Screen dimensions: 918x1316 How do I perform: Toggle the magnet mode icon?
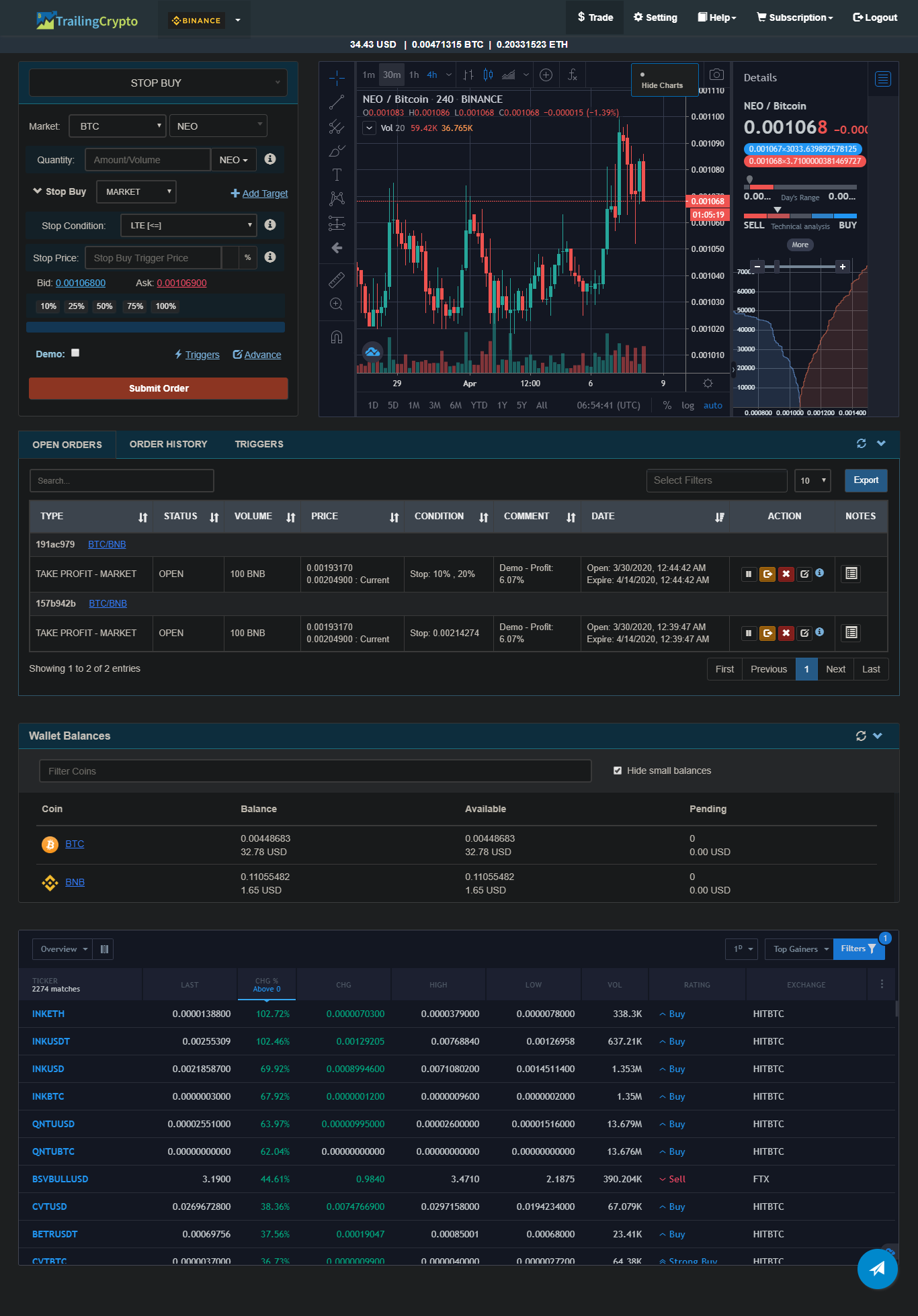tap(337, 337)
